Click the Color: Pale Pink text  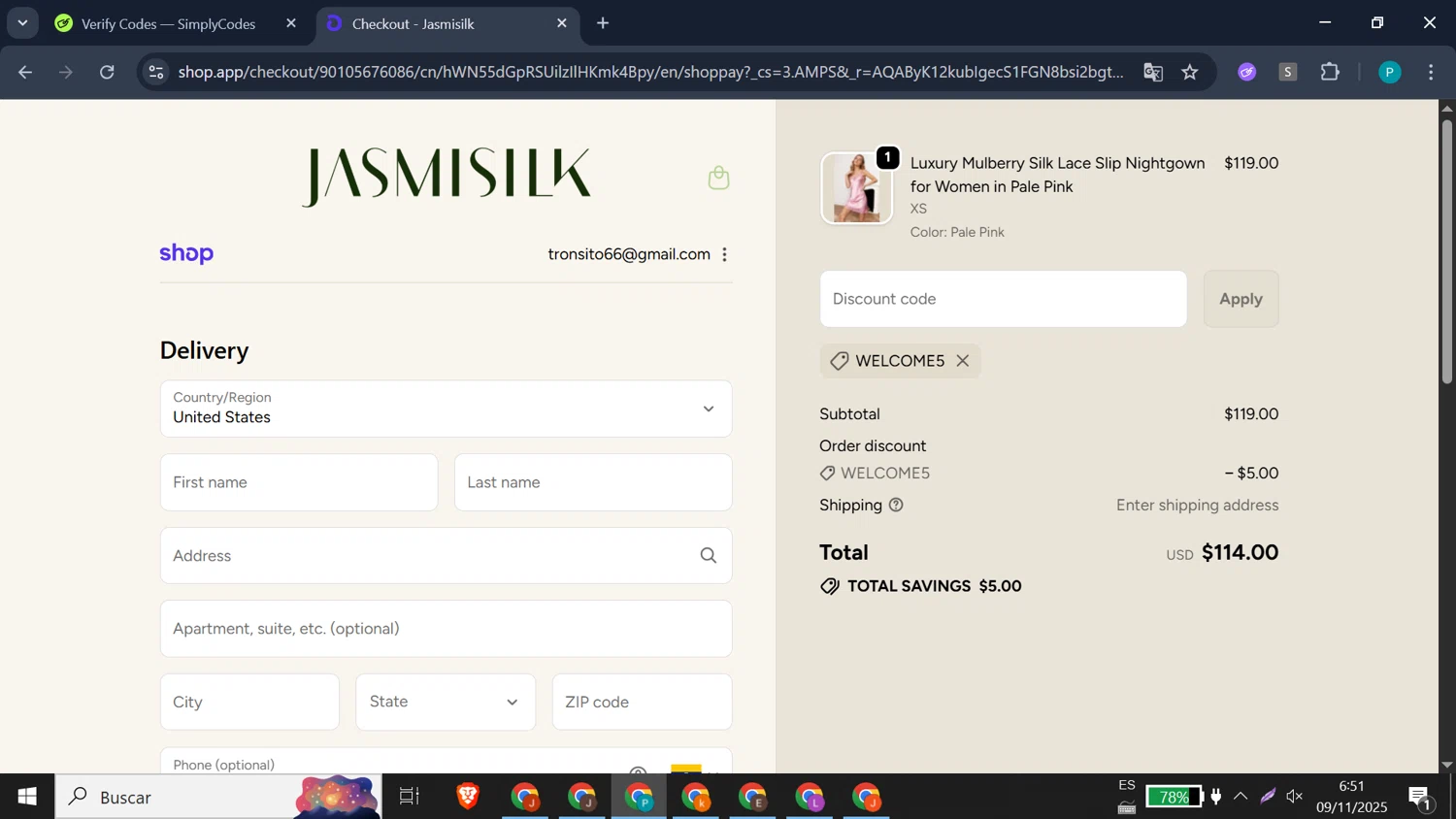click(x=957, y=232)
